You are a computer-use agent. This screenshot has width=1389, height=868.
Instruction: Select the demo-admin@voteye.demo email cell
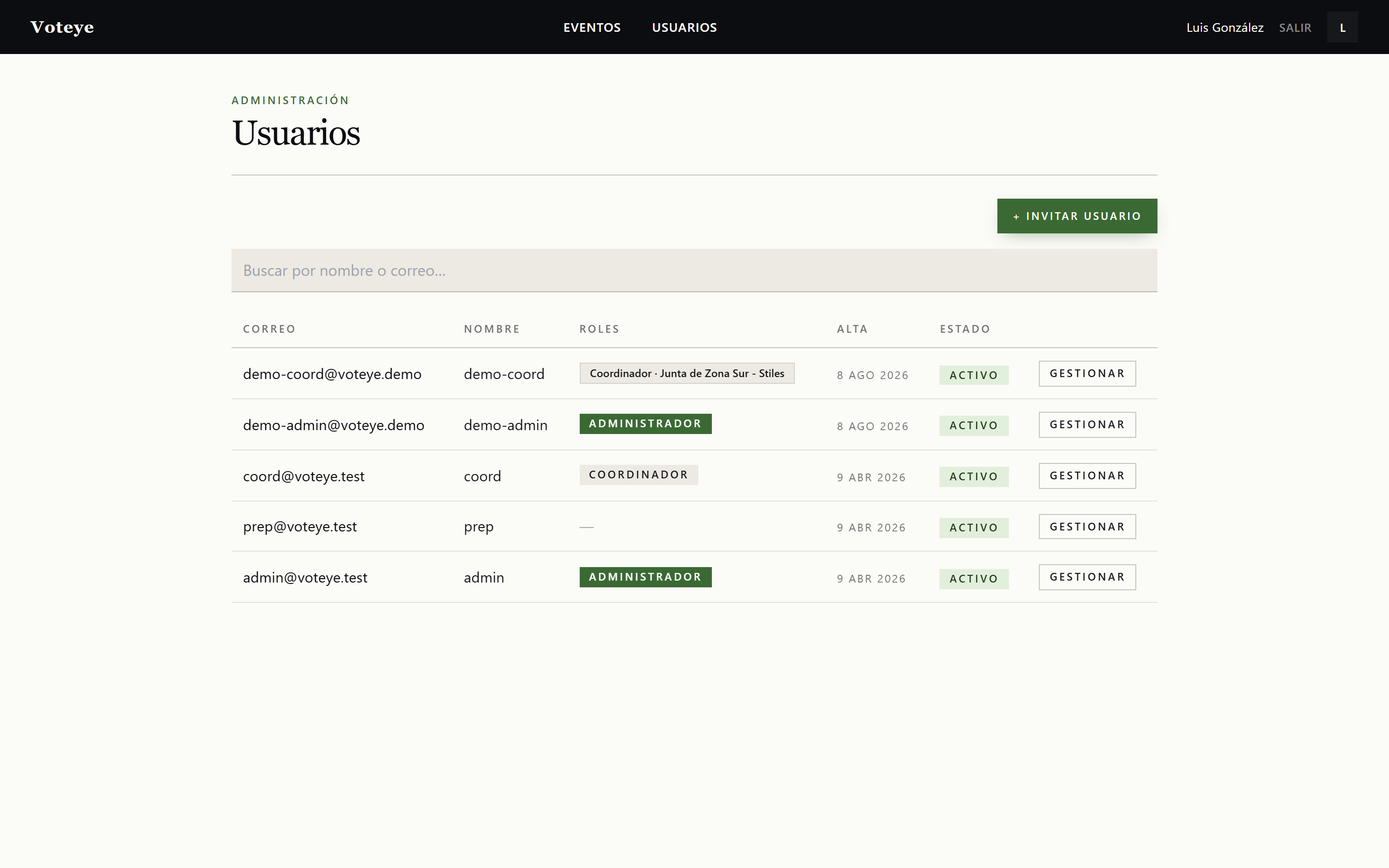point(333,425)
